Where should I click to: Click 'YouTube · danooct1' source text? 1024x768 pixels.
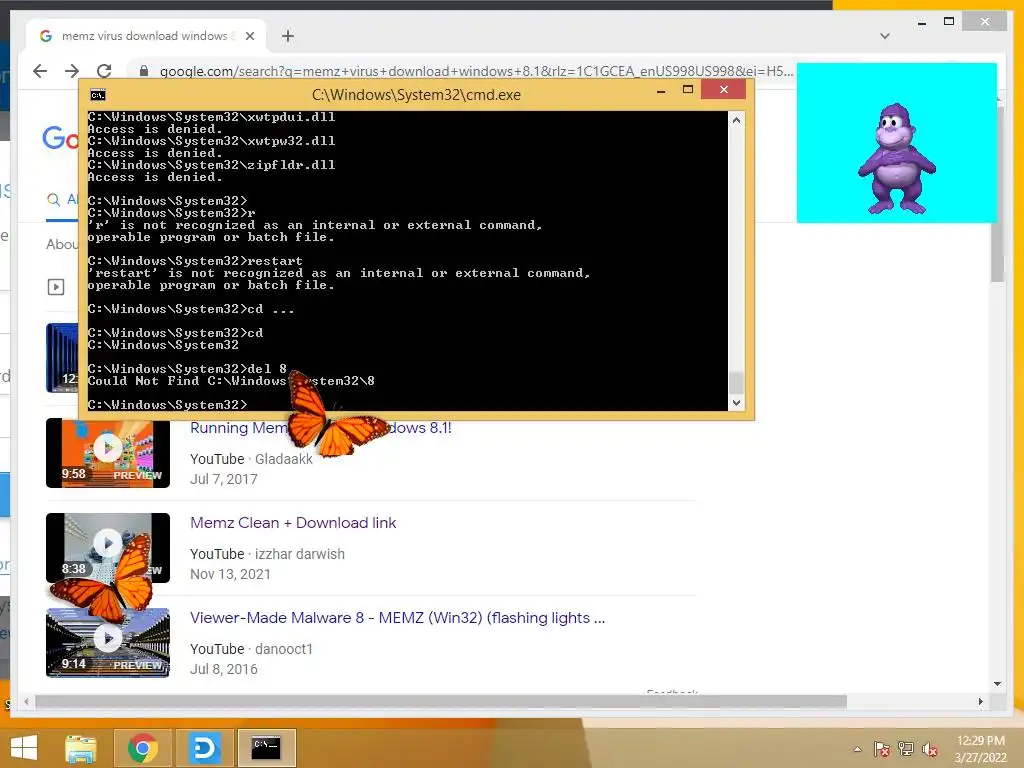tap(251, 649)
